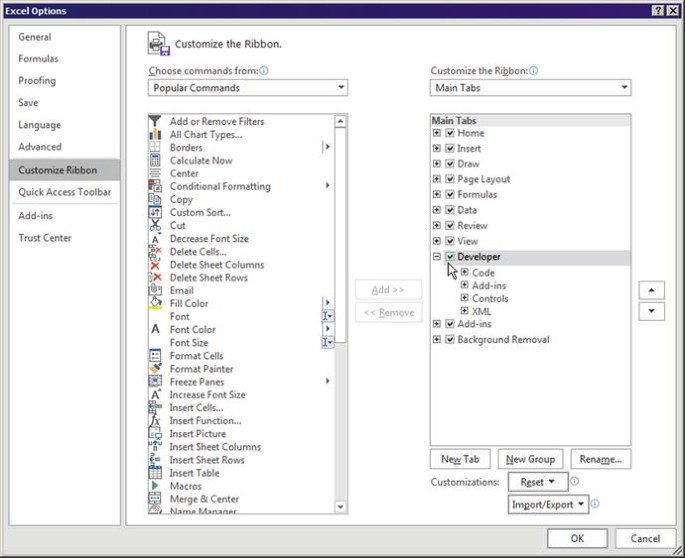
Task: Click the Copy command icon
Action: coord(155,199)
